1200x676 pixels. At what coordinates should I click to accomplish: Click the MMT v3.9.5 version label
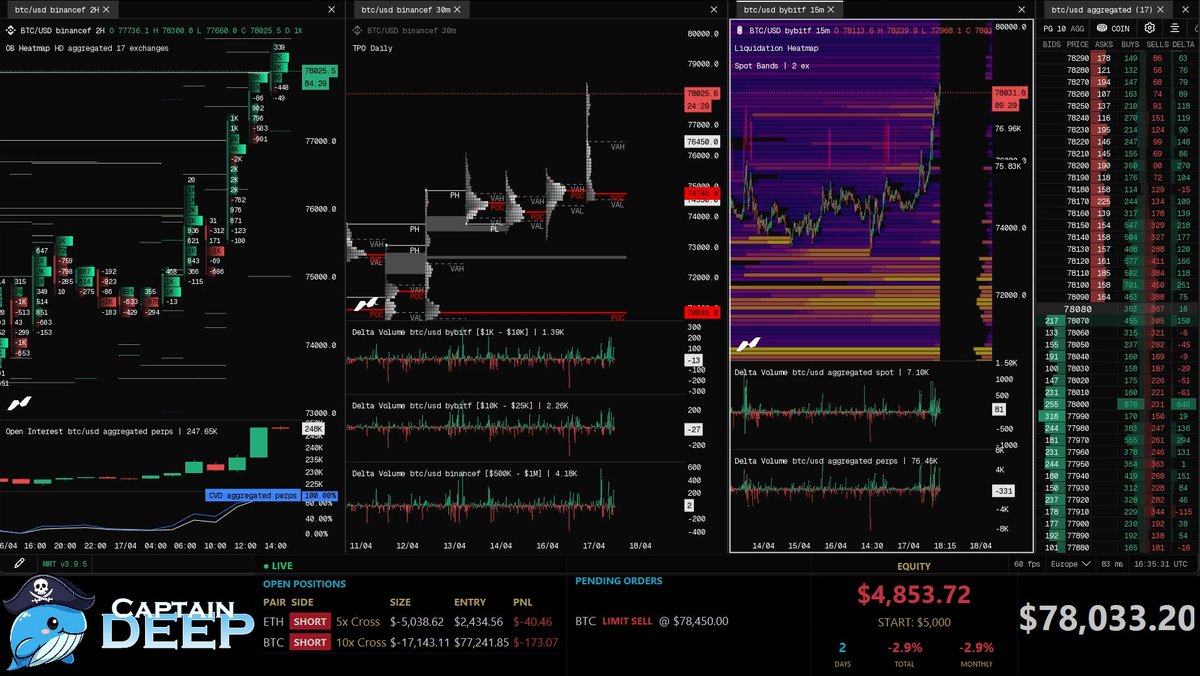[63, 564]
